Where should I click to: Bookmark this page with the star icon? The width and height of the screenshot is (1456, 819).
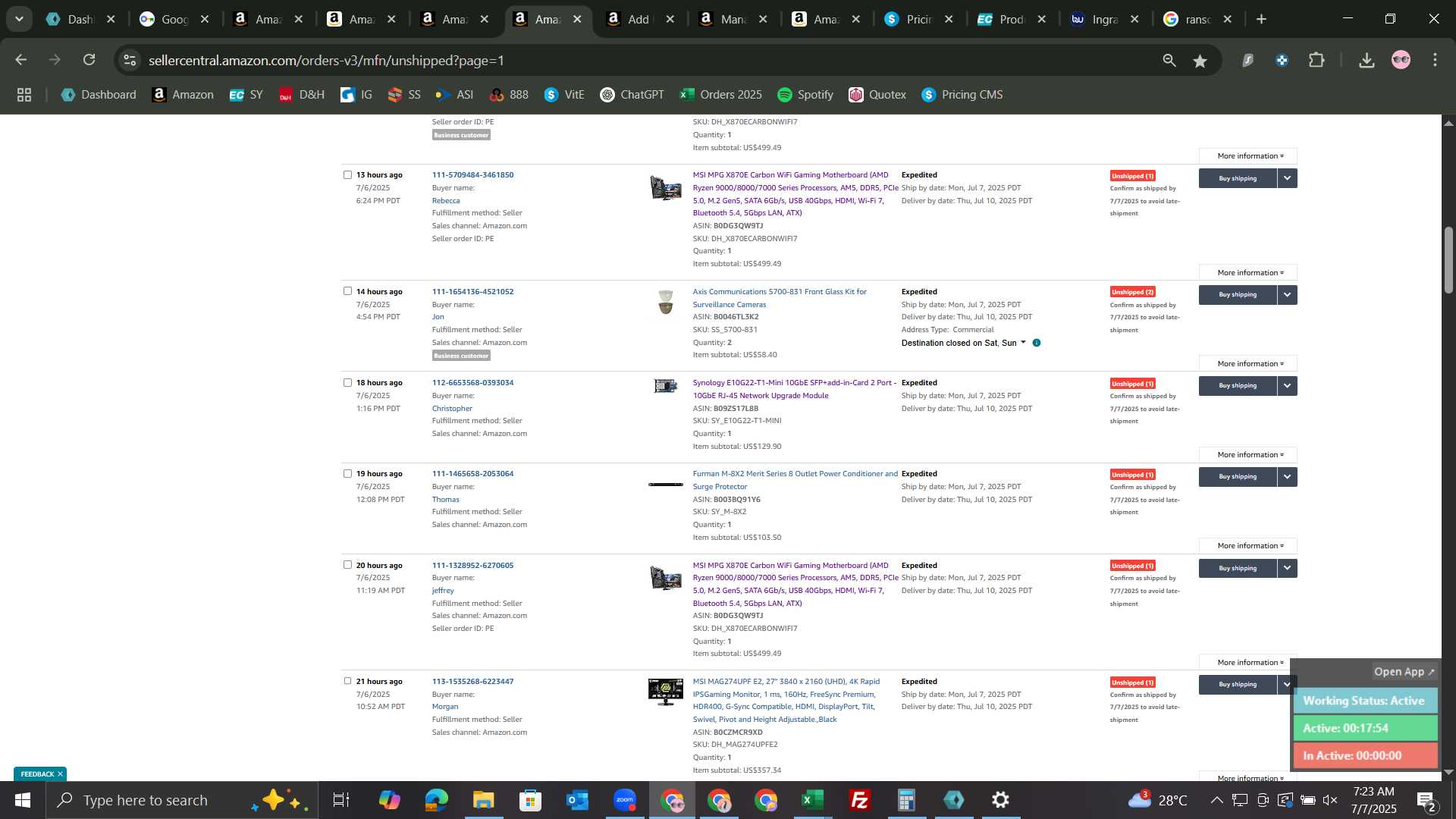1200,61
